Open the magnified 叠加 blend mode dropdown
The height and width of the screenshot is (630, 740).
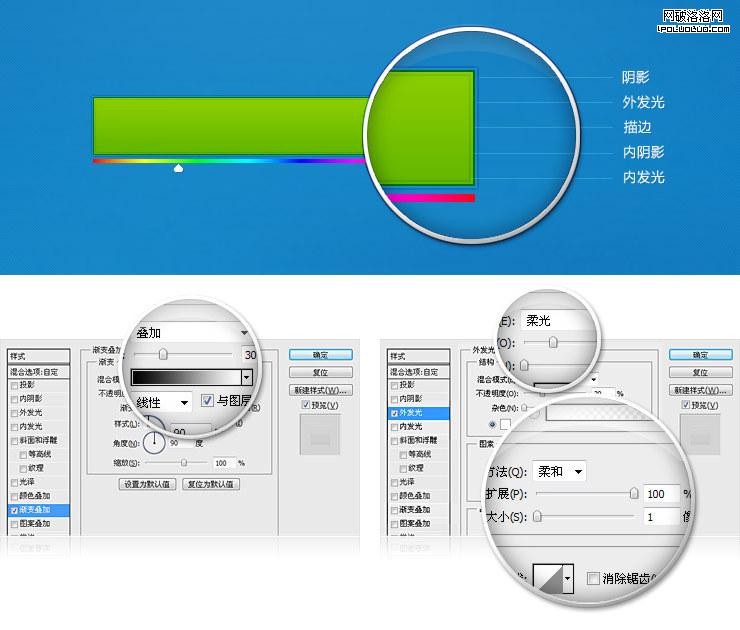192,333
